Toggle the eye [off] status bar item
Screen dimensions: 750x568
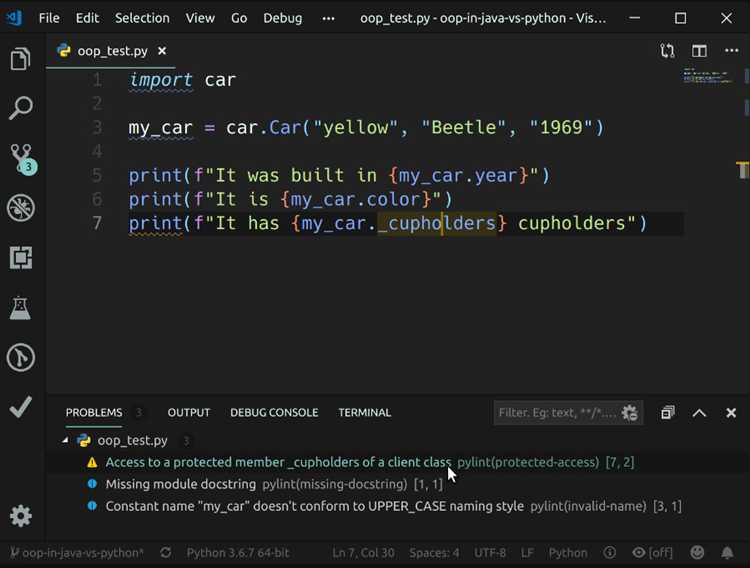point(652,553)
